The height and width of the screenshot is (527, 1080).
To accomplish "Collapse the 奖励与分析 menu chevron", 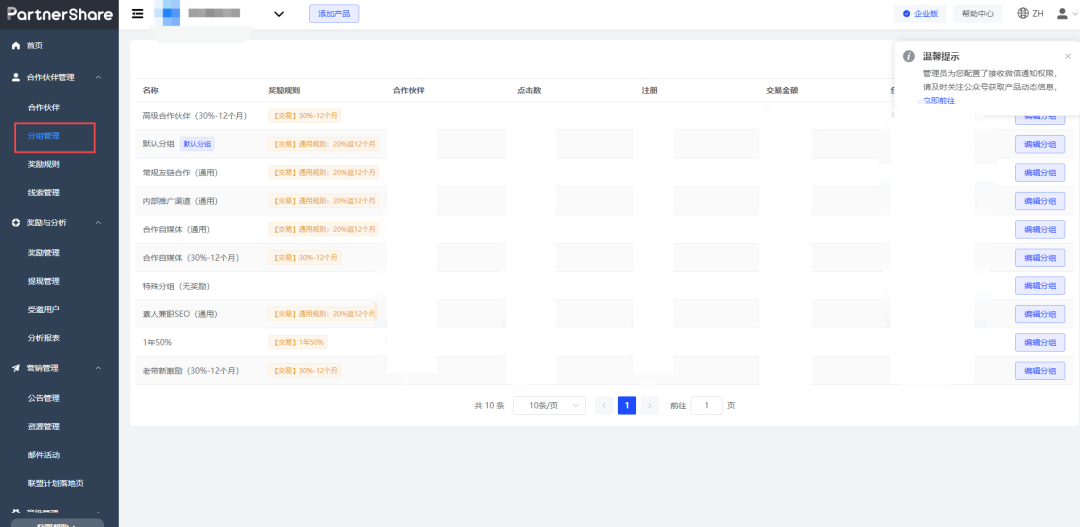I will [98, 223].
